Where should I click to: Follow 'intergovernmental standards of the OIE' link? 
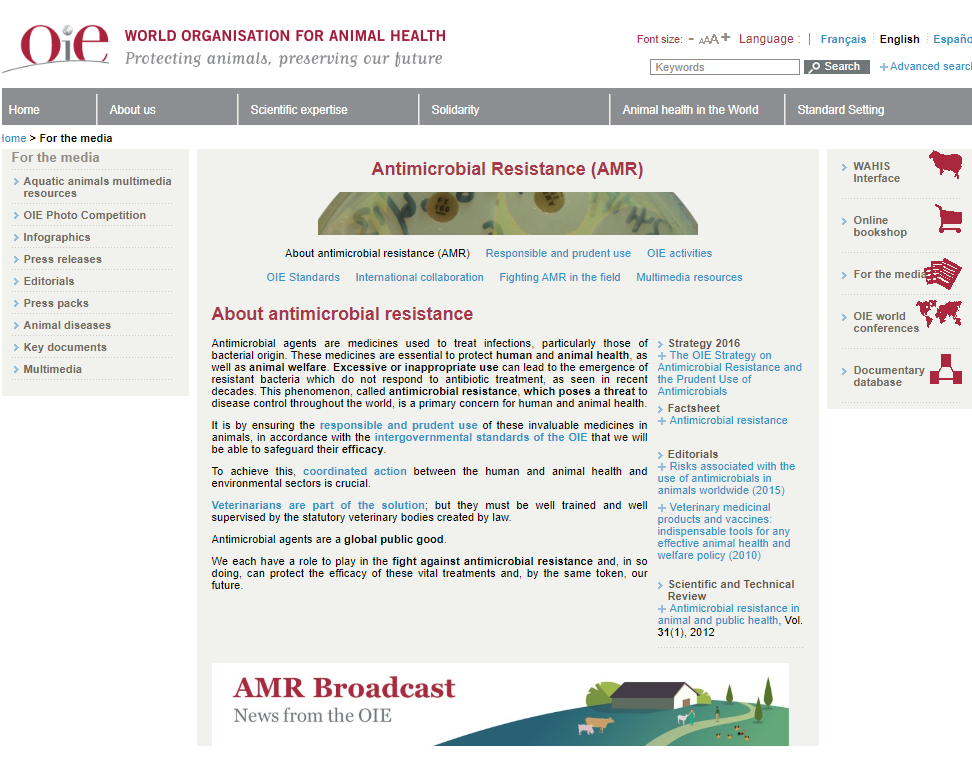coord(480,437)
